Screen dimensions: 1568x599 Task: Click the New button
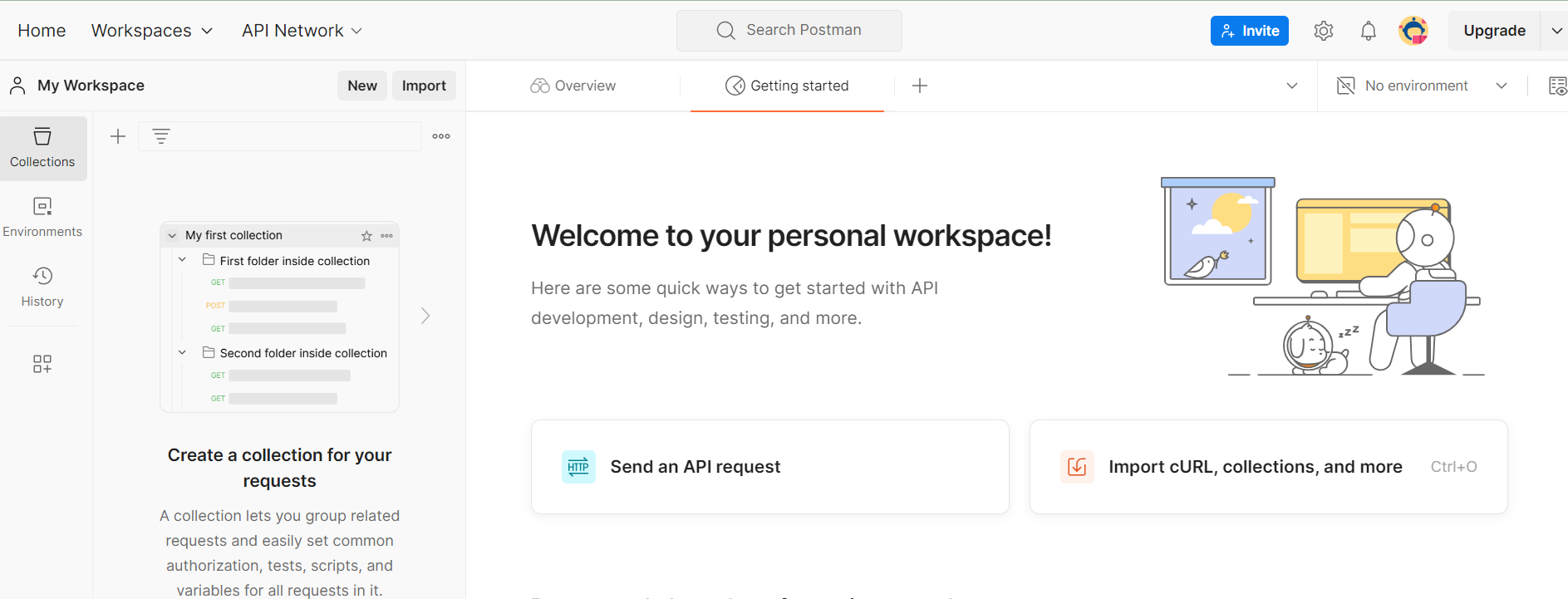click(x=362, y=86)
